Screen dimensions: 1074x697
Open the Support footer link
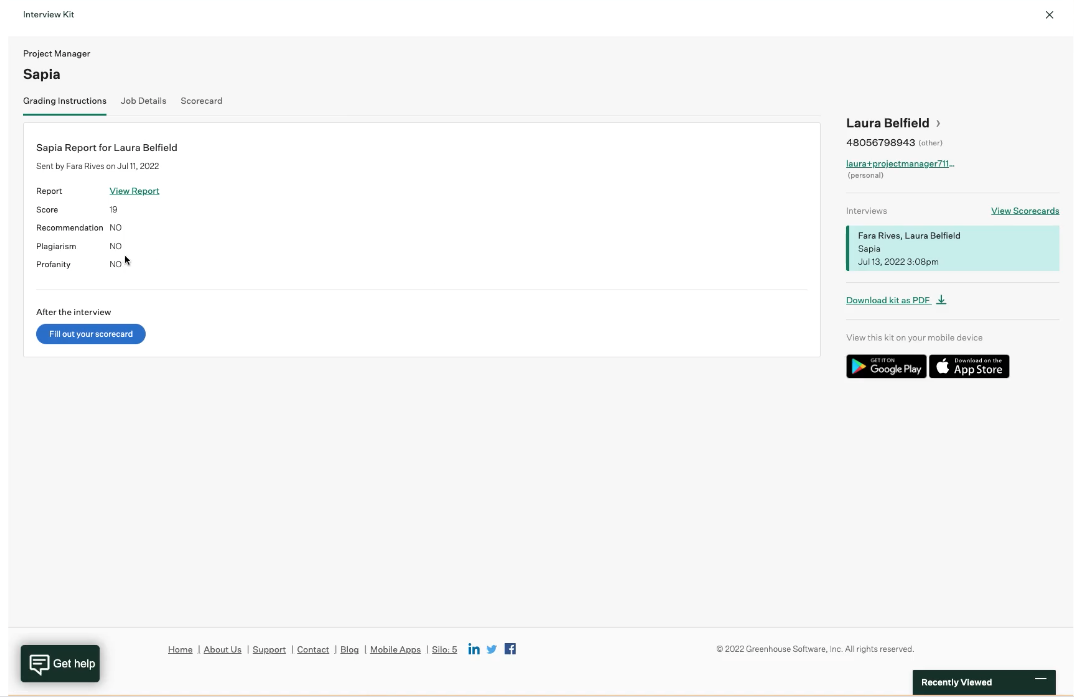pos(269,650)
